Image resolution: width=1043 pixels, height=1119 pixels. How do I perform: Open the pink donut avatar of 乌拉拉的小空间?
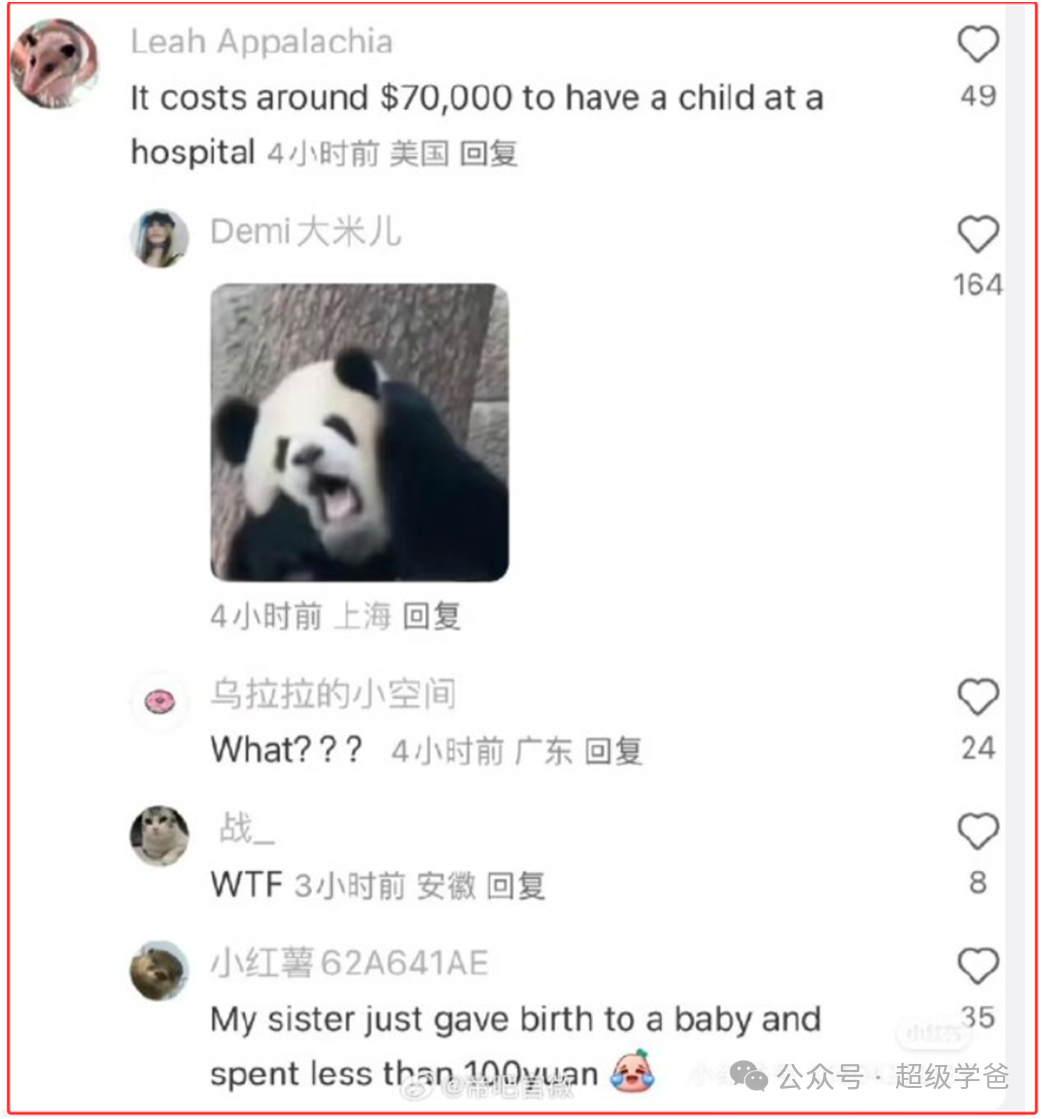point(159,702)
